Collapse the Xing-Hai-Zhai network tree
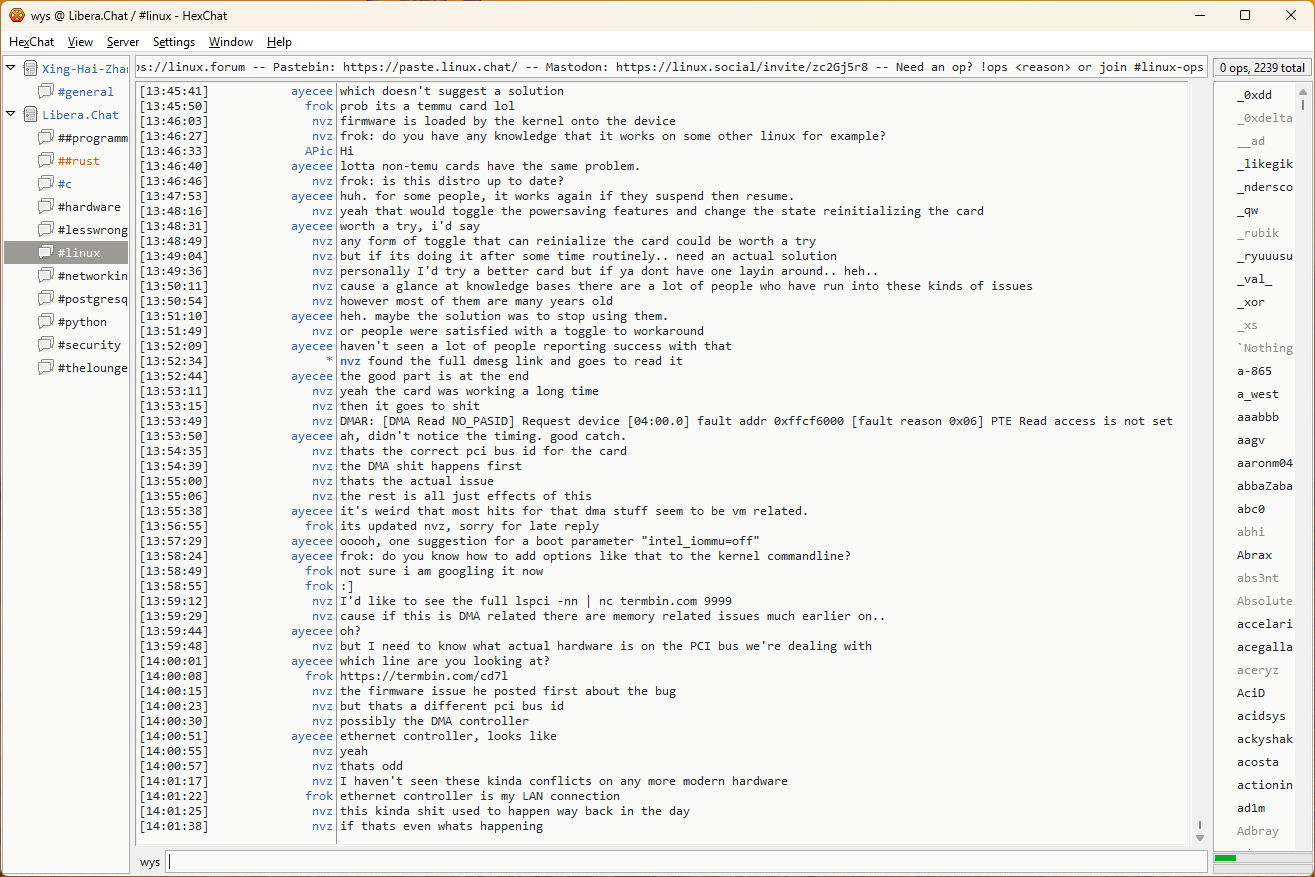Image resolution: width=1315 pixels, height=877 pixels. tap(11, 68)
